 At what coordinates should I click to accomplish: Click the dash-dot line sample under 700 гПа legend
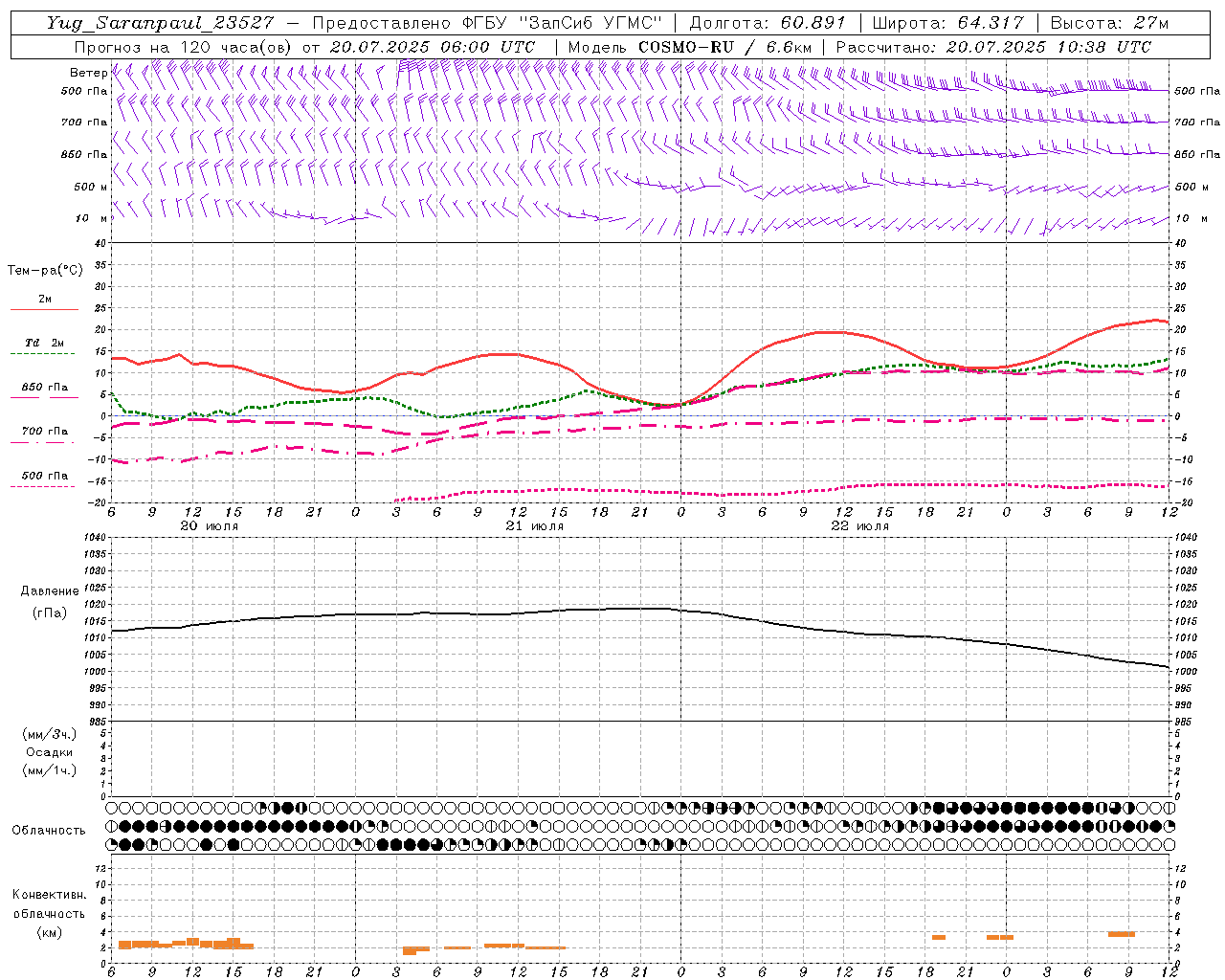42,442
